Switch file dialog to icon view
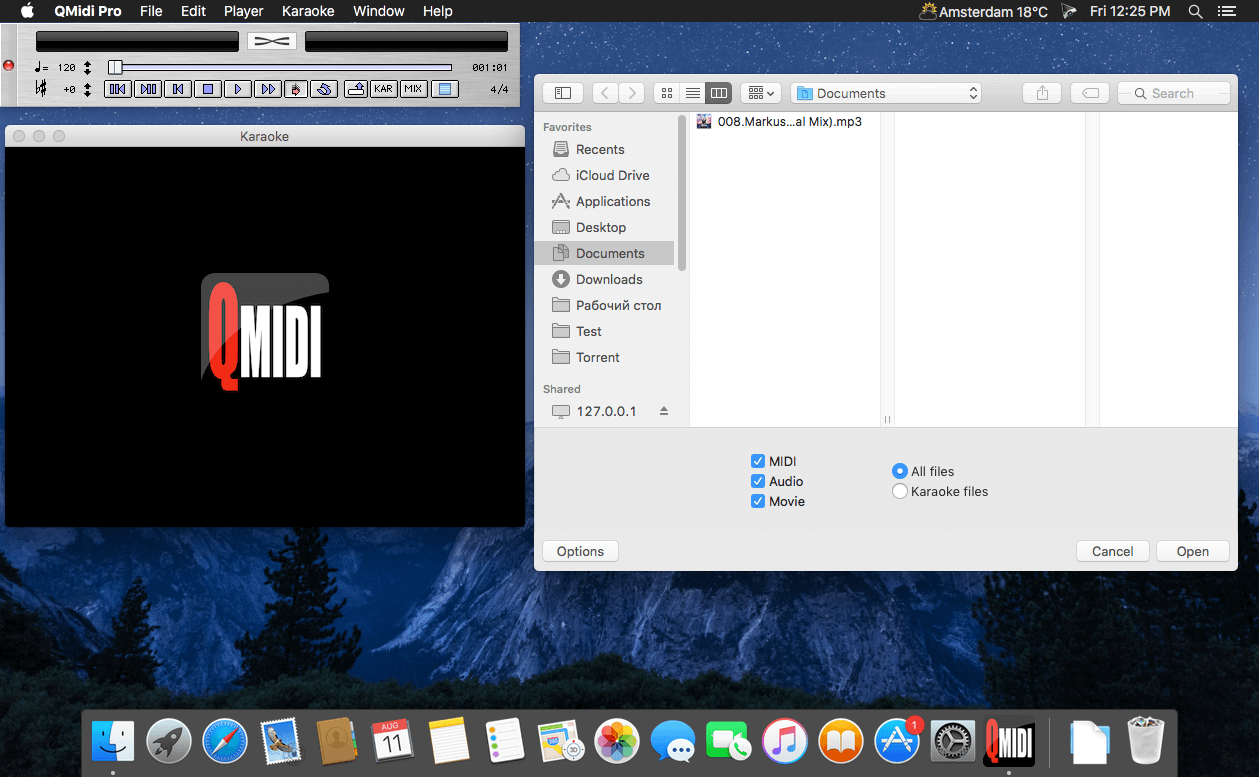The width and height of the screenshot is (1259, 777). (x=667, y=93)
